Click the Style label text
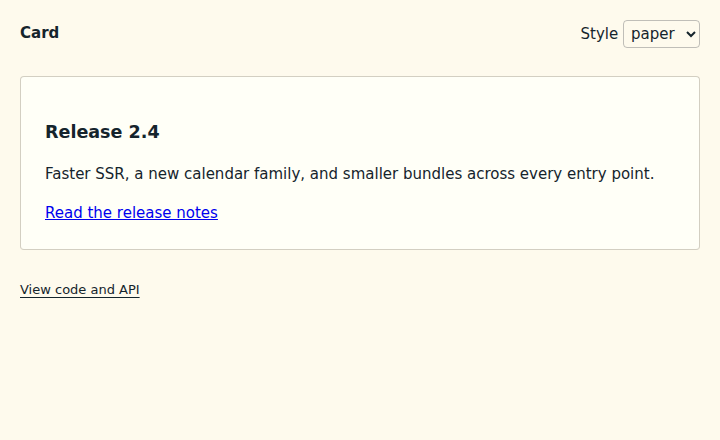720x440 pixels. tap(599, 34)
